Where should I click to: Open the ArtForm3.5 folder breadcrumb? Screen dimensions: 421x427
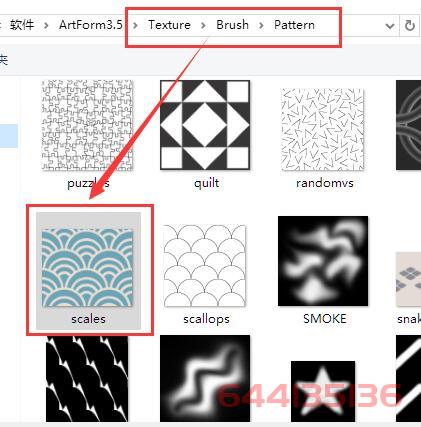pyautogui.click(x=91, y=25)
